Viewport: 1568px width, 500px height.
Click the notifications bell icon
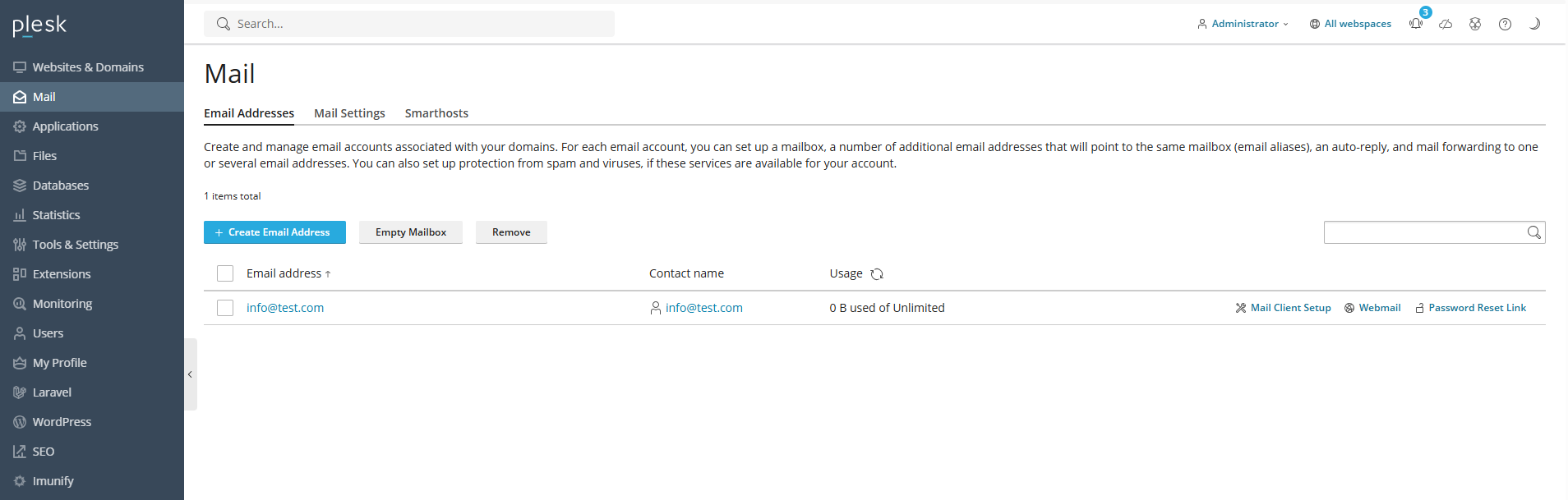[1416, 24]
